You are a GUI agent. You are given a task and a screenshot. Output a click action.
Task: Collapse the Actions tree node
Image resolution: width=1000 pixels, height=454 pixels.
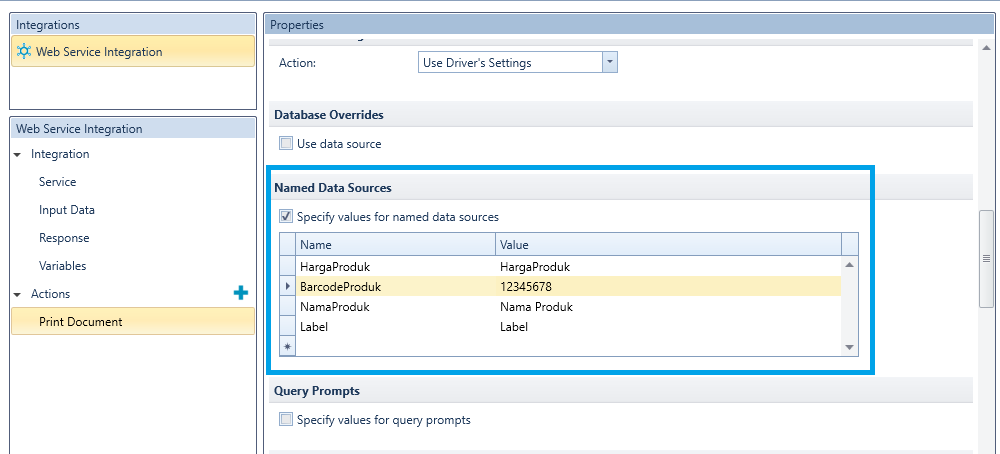pyautogui.click(x=17, y=295)
